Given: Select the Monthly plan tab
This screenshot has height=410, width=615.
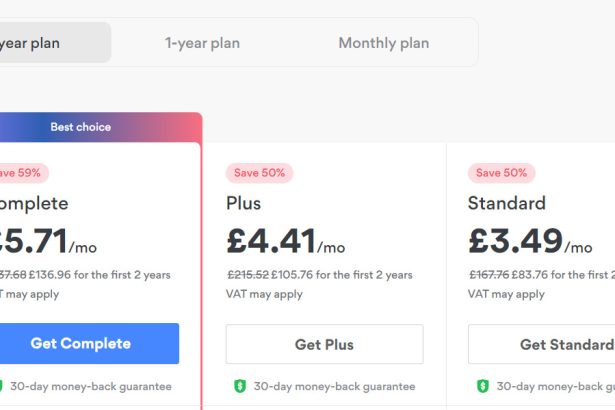Looking at the screenshot, I should (x=383, y=43).
